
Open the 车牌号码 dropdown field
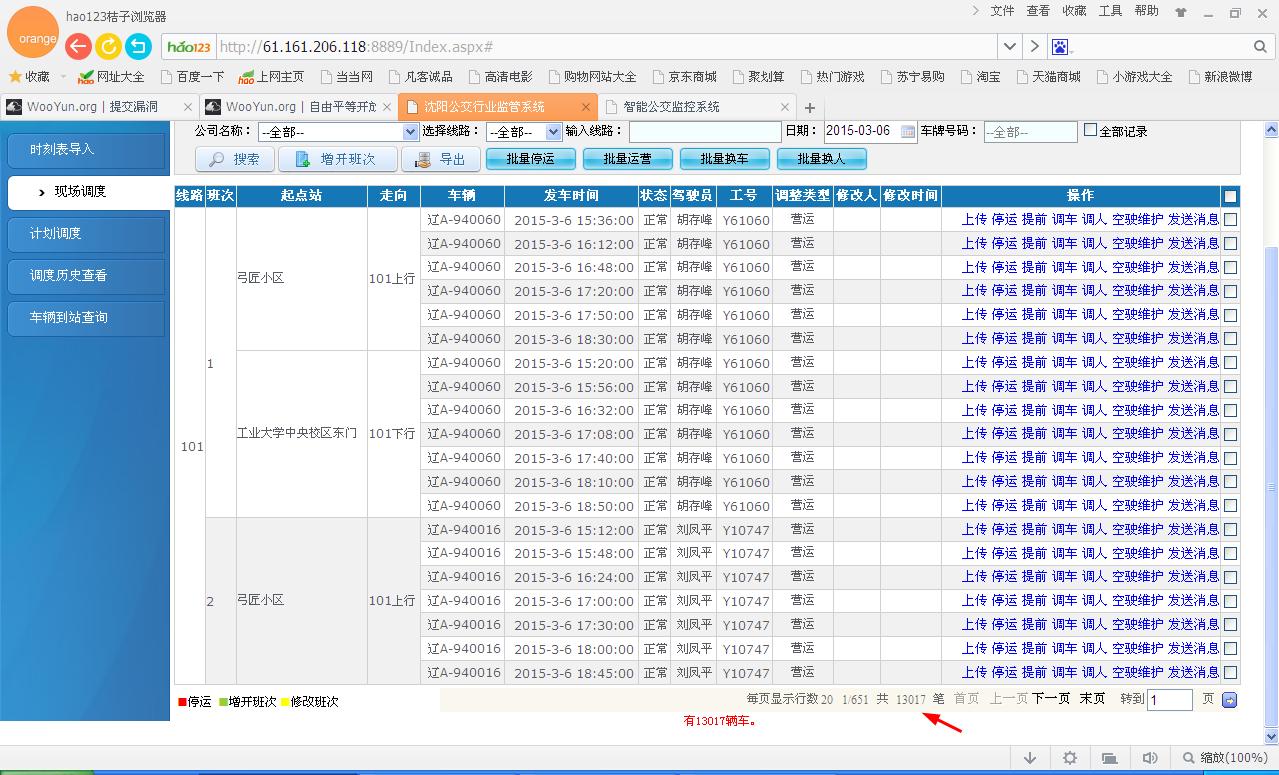click(x=1030, y=132)
